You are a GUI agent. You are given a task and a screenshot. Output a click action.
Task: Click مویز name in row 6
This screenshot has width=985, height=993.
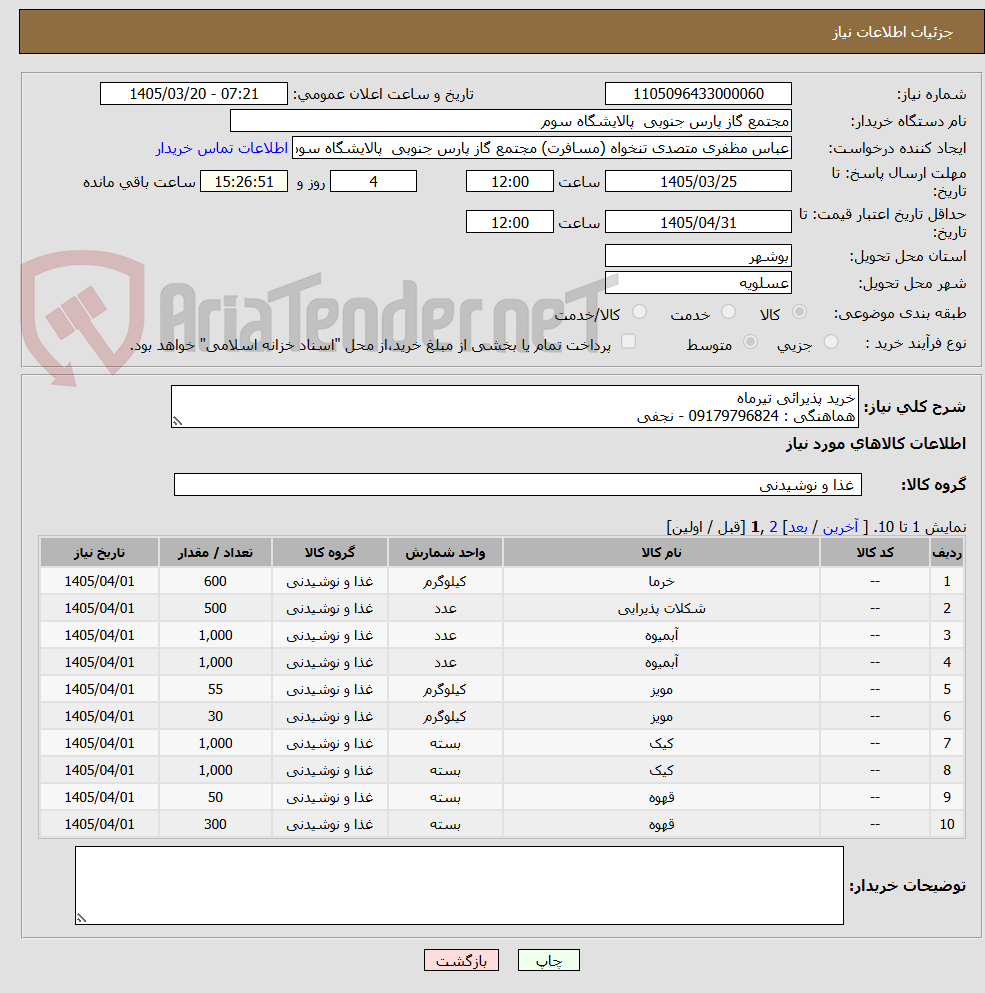pyautogui.click(x=661, y=716)
